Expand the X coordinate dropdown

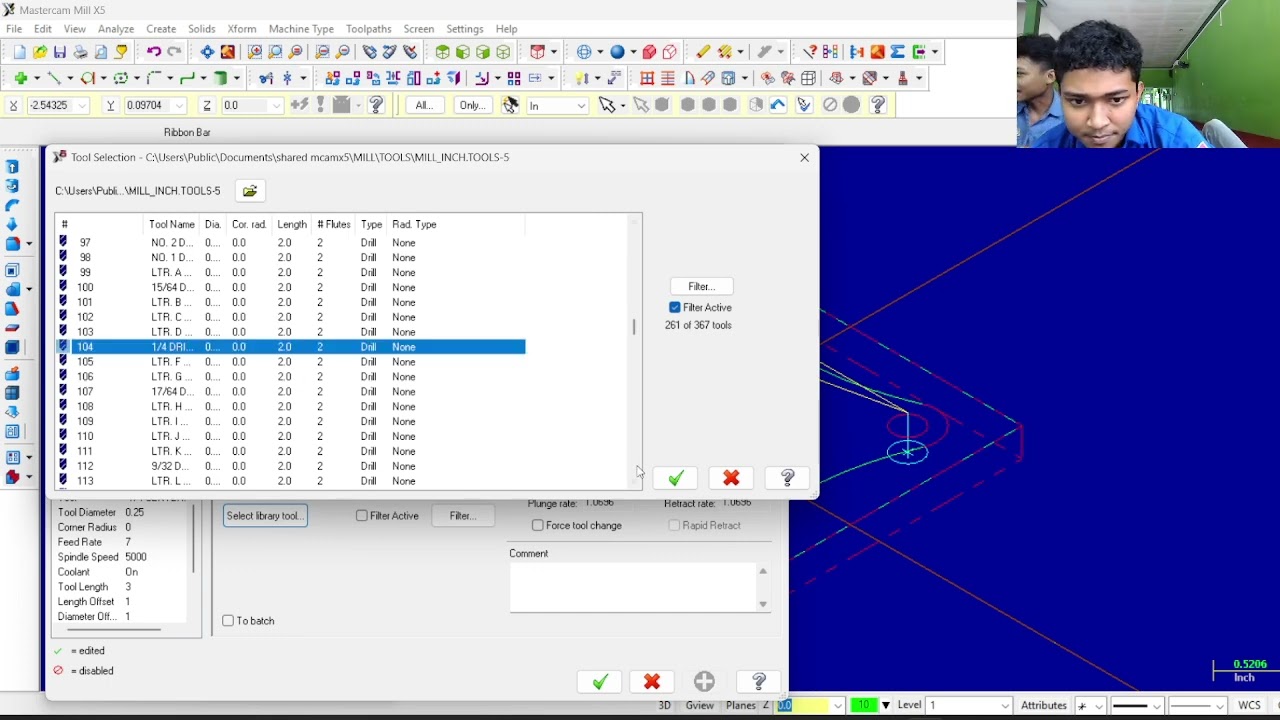[82, 106]
